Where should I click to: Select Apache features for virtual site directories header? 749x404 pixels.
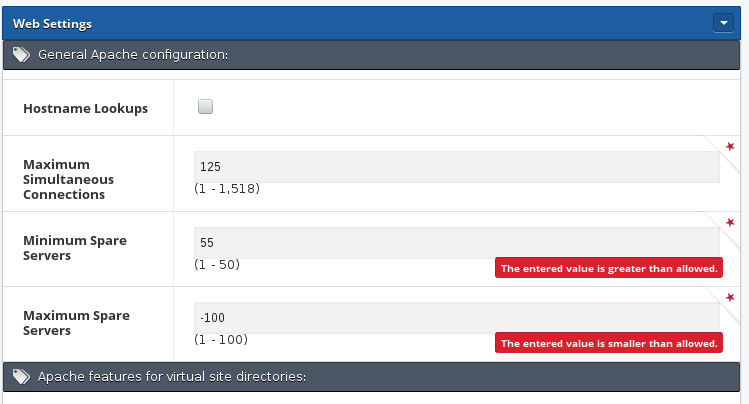[x=371, y=377]
